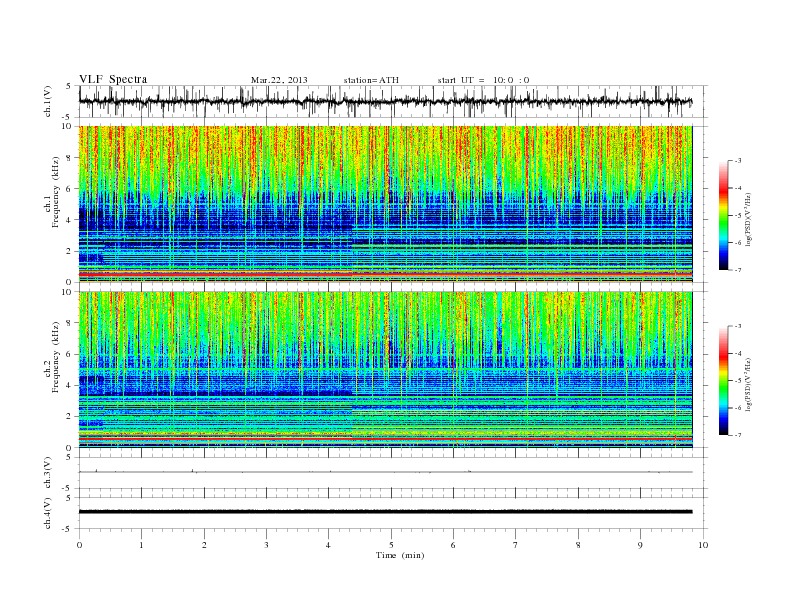Select the upper colorbar 'log(PSD)(V²/Hz)' label
Viewport: 792px width, 612px height.
tap(748, 219)
